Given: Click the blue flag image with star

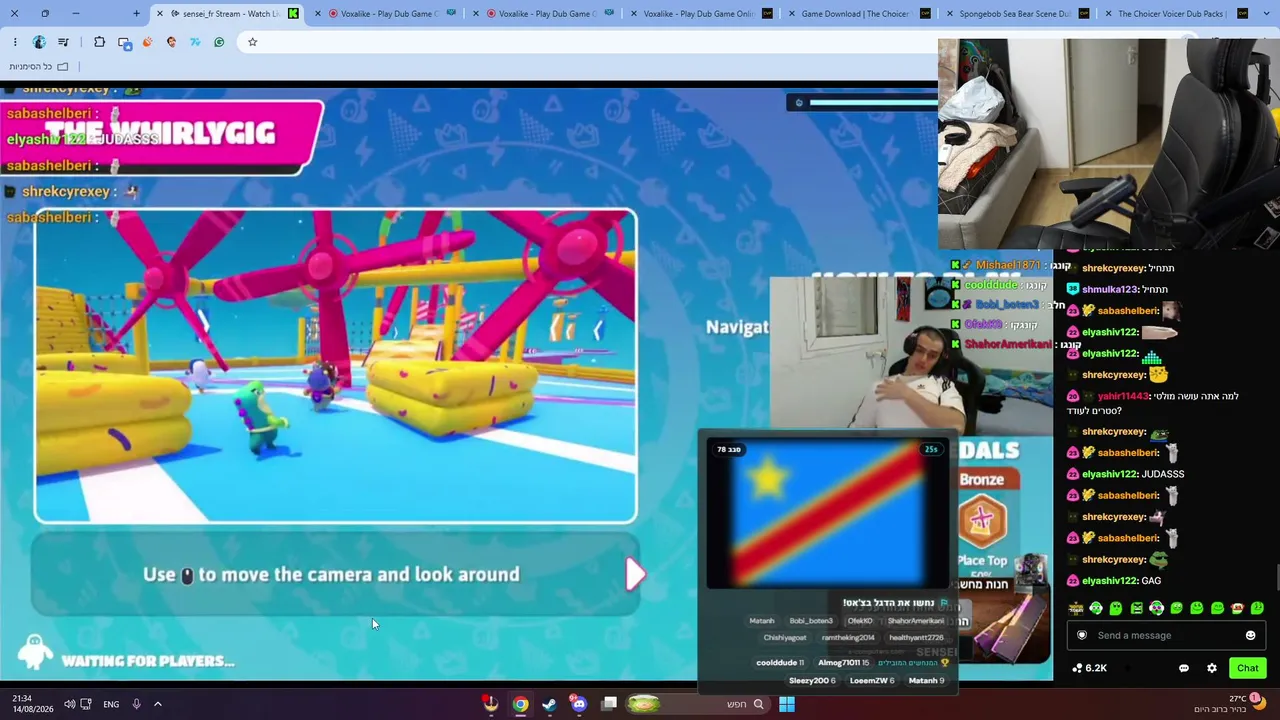Looking at the screenshot, I should [828, 514].
